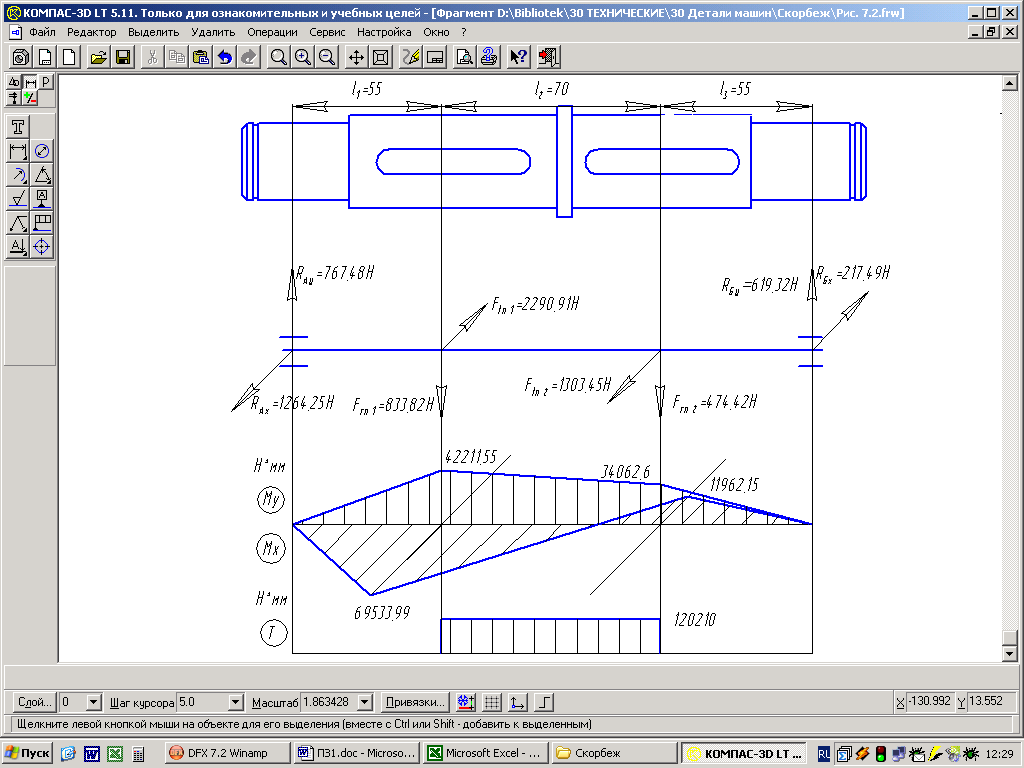This screenshot has width=1024, height=768.
Task: Click the X coordinate field
Action: (931, 701)
